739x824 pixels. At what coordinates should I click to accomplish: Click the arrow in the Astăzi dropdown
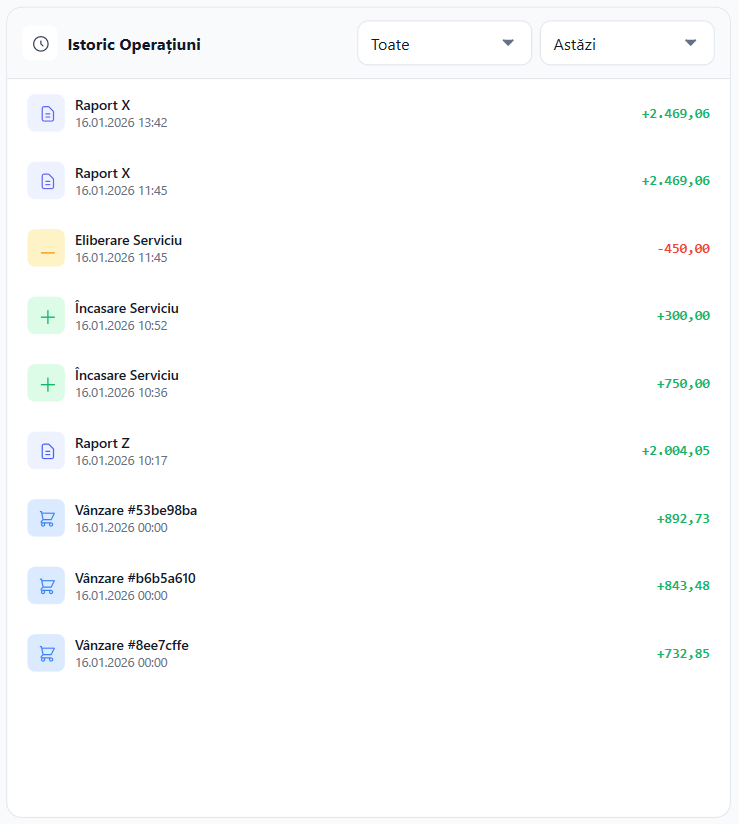[690, 43]
